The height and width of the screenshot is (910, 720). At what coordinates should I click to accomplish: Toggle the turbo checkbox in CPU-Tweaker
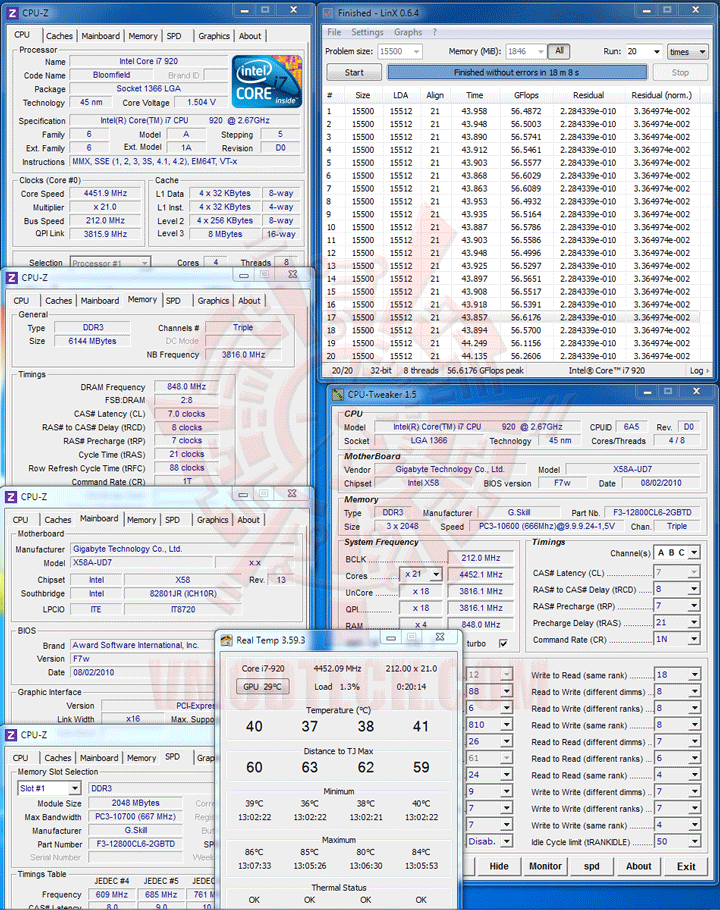(503, 643)
